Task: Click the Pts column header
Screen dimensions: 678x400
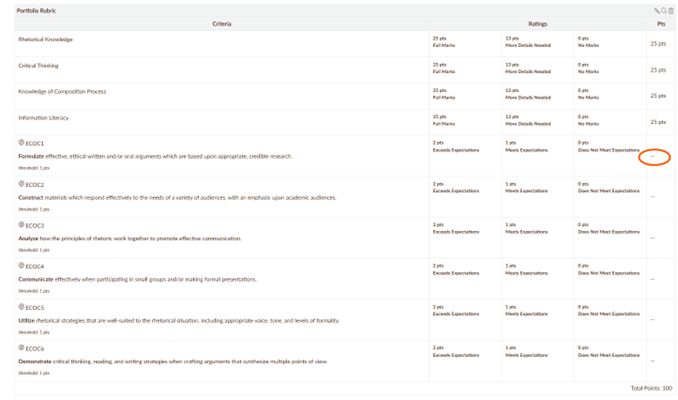Action: pyautogui.click(x=661, y=24)
